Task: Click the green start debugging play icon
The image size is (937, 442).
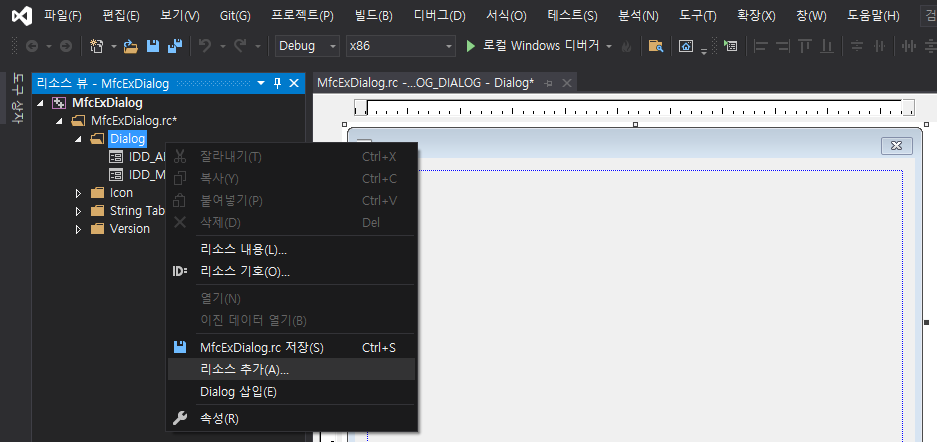Action: (471, 46)
